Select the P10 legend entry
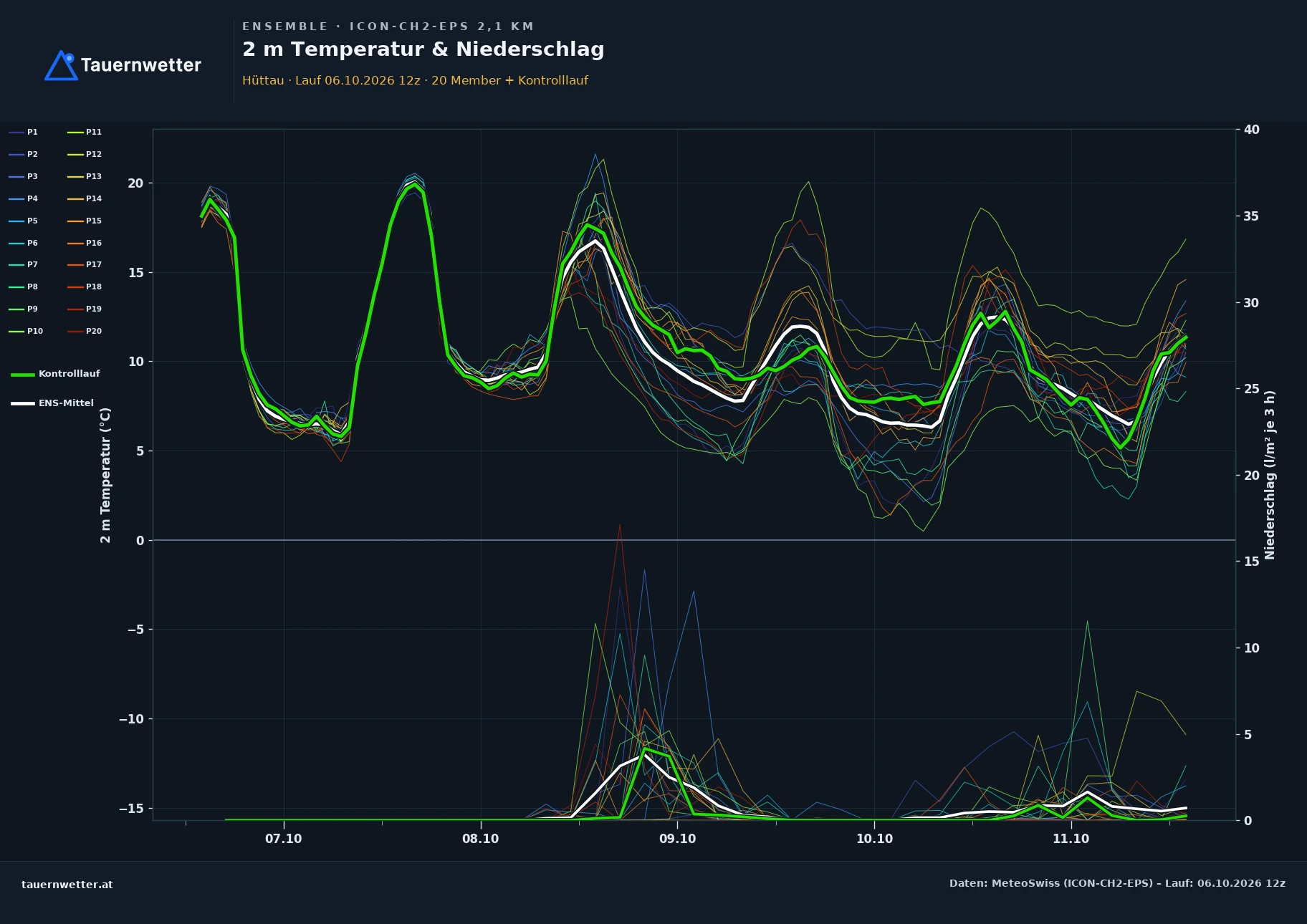Screen dimensions: 1307x924 (26, 331)
